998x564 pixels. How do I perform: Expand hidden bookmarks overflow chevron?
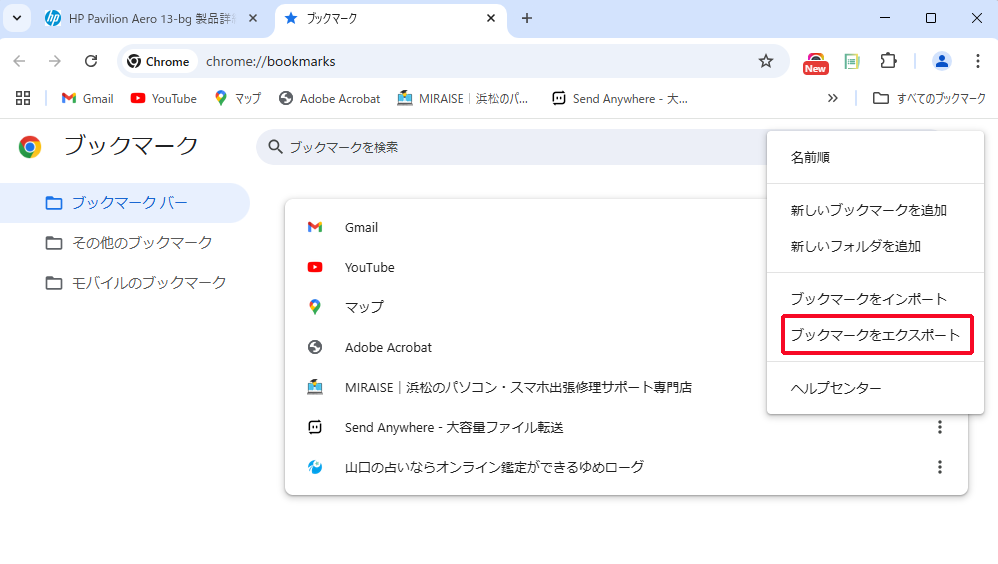(x=833, y=98)
